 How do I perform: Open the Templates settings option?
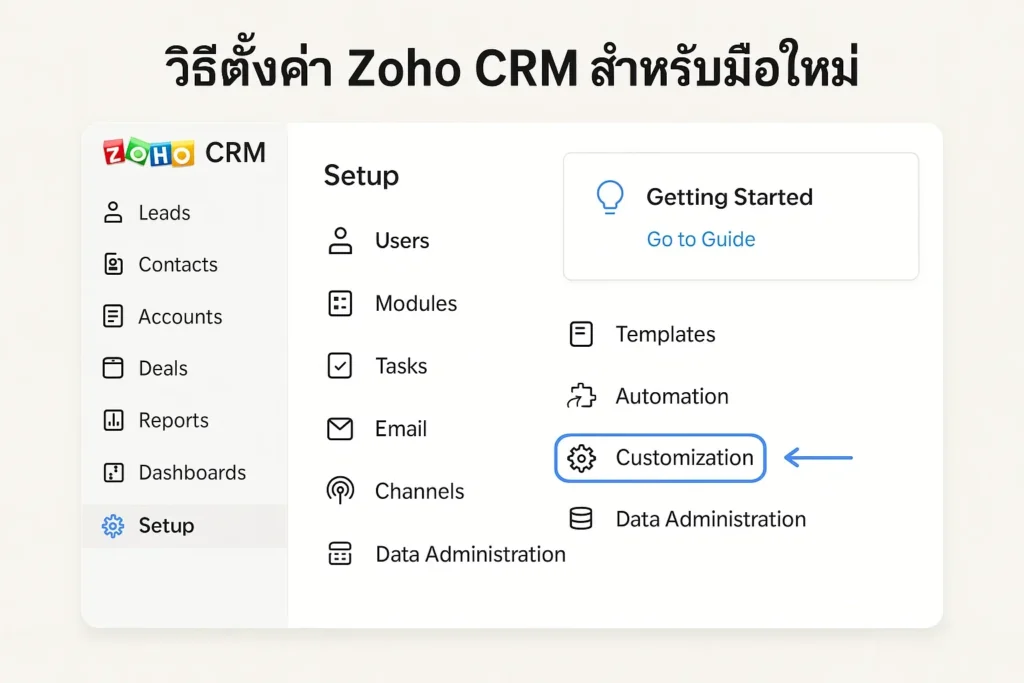665,335
